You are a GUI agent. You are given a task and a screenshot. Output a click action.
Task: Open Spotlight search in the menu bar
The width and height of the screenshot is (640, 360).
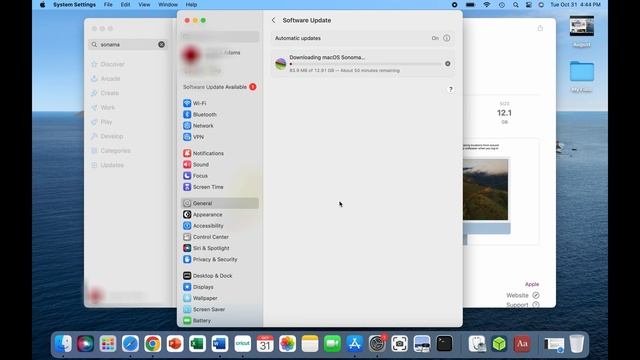tap(516, 5)
